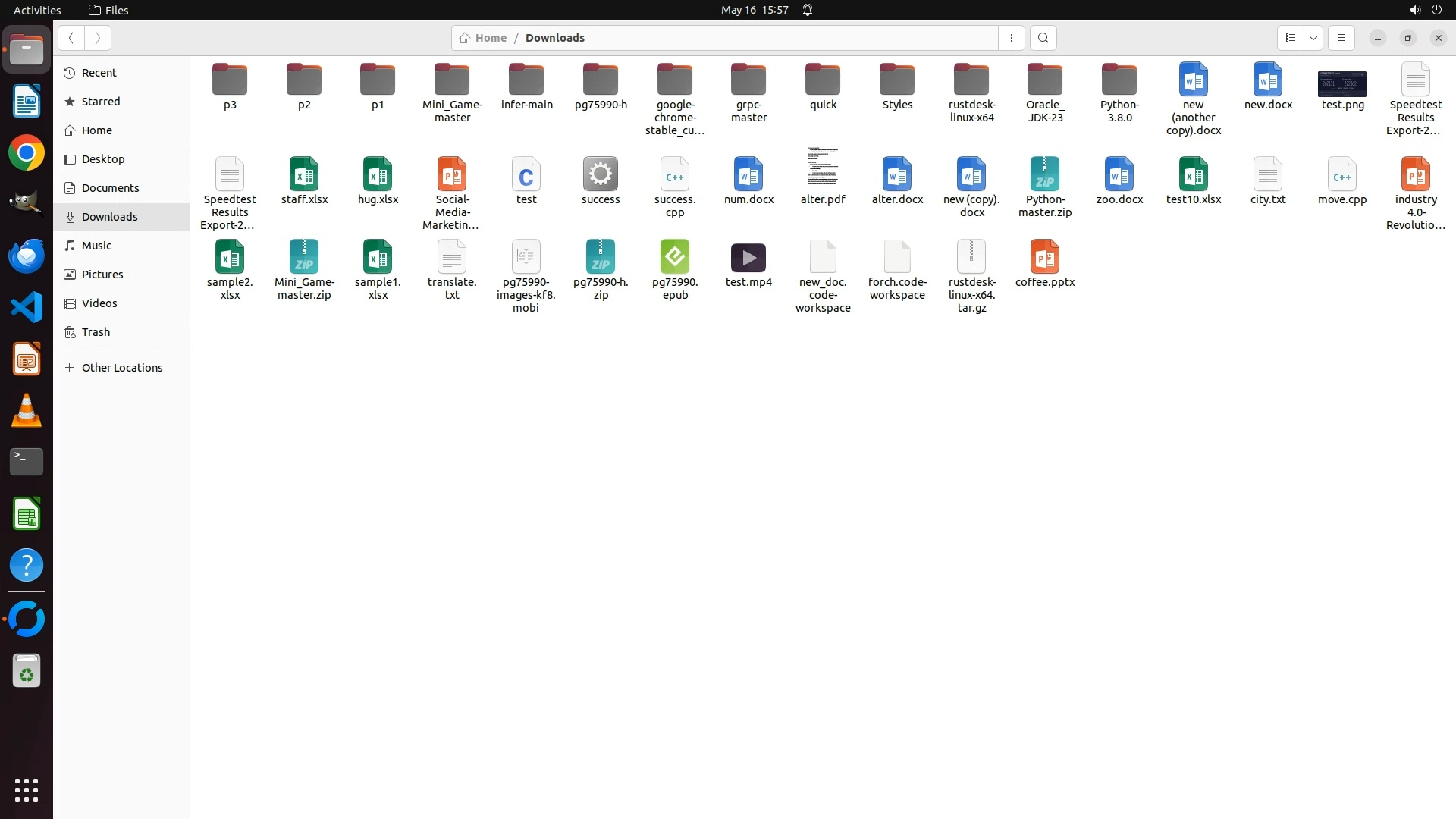This screenshot has height=819, width=1456.
Task: Select the Python-master.zip archive icon
Action: pos(1044,174)
